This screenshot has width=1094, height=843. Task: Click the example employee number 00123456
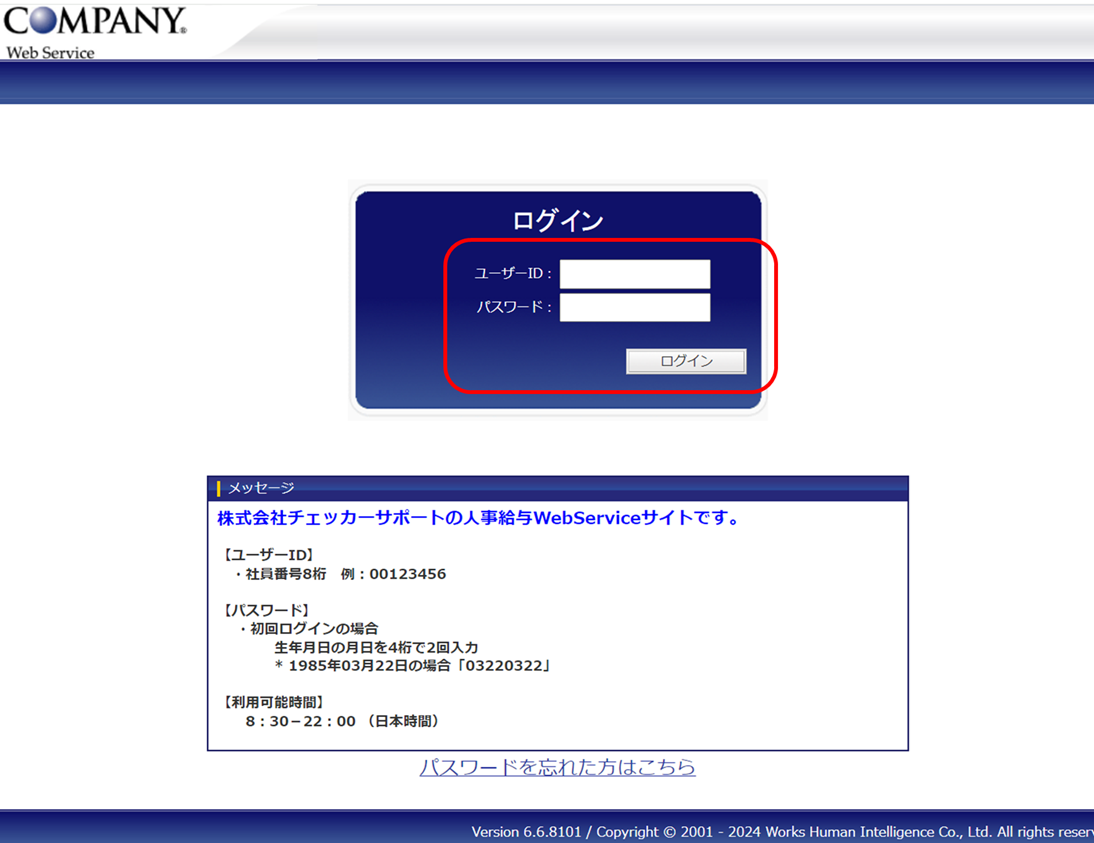click(407, 574)
